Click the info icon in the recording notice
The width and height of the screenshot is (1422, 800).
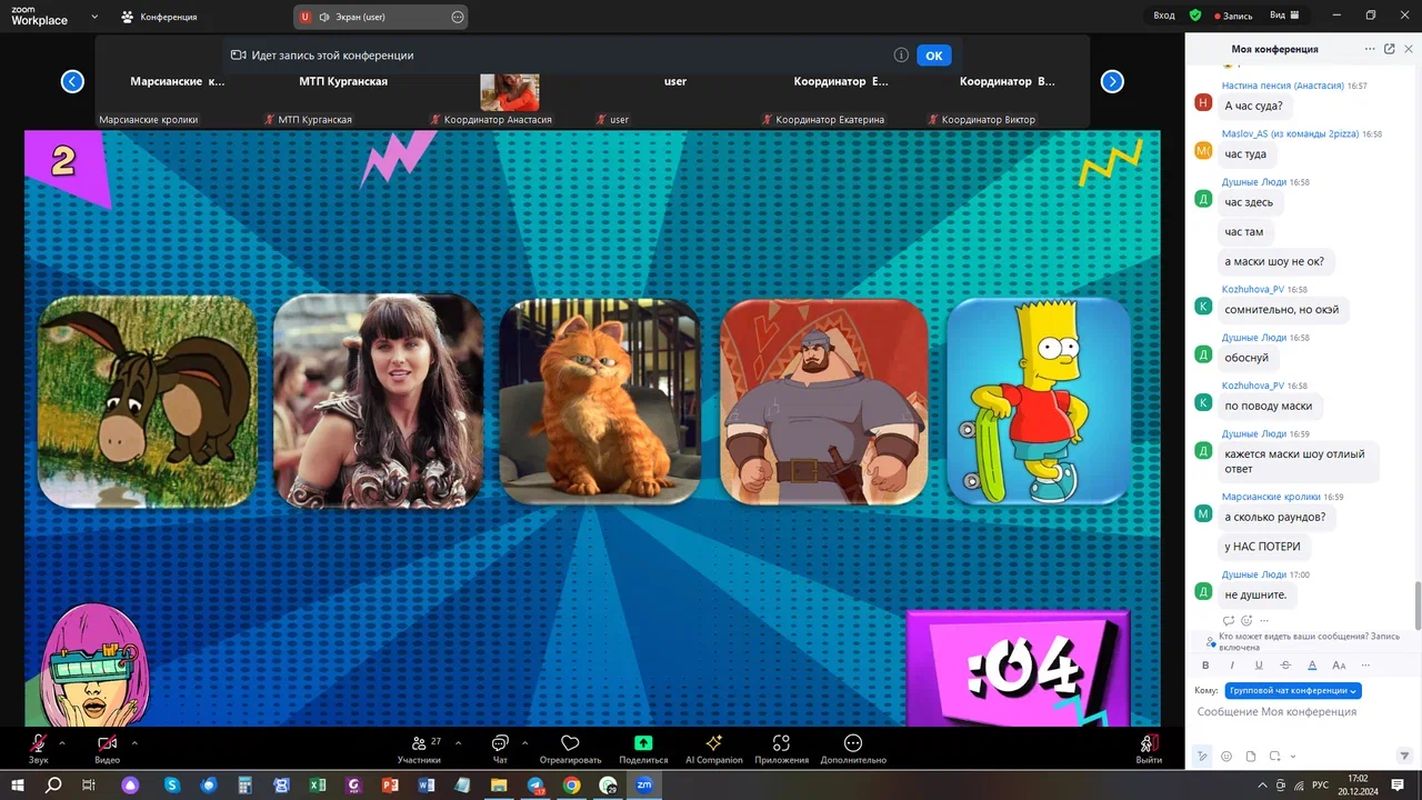(901, 56)
